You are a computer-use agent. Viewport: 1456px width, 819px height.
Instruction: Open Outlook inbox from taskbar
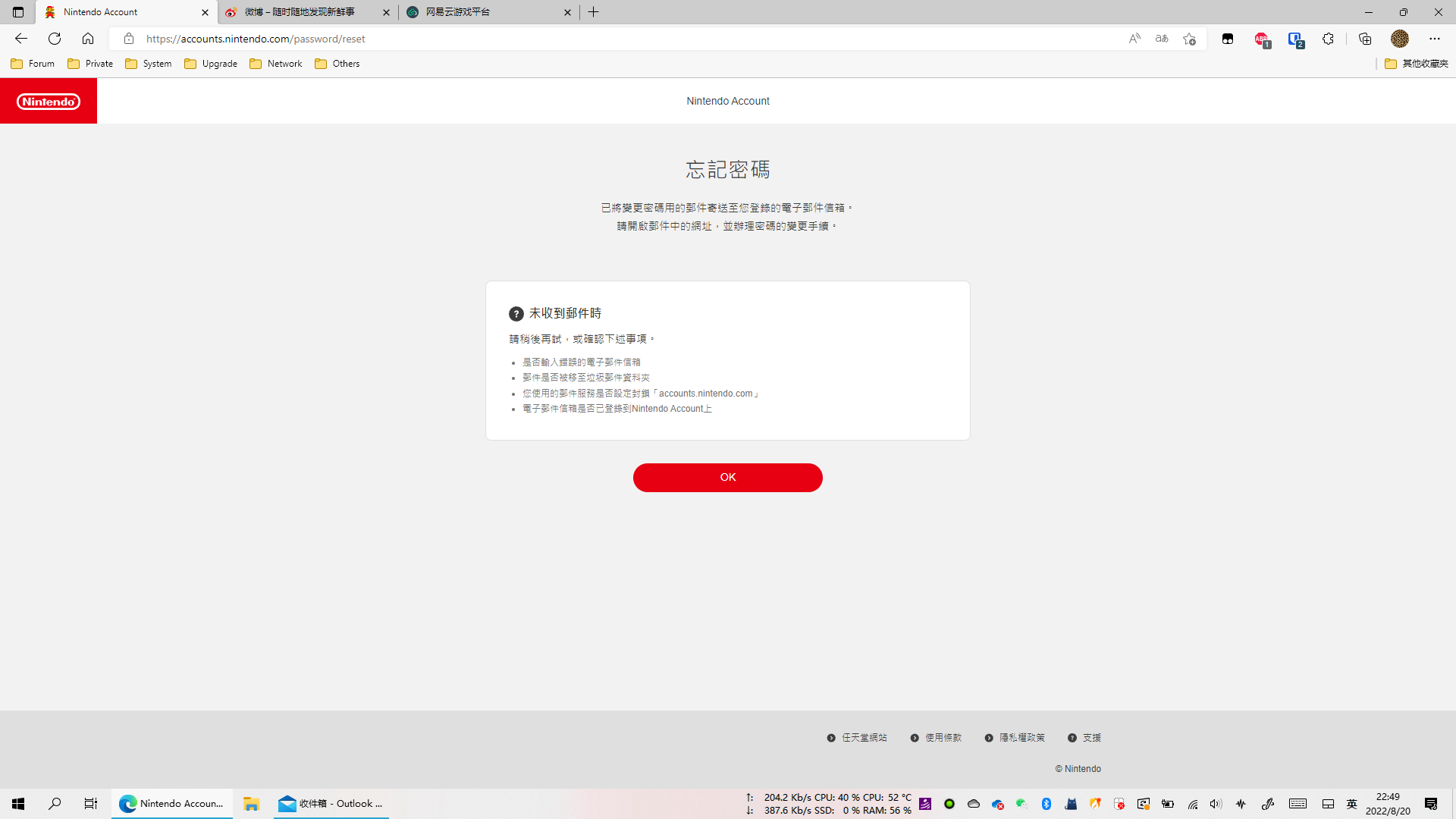(331, 804)
